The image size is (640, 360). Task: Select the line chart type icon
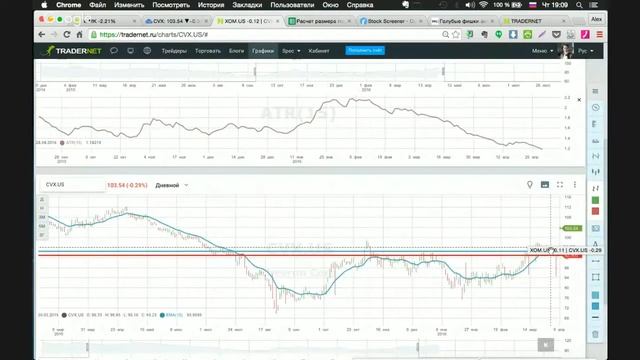pyautogui.click(x=596, y=156)
